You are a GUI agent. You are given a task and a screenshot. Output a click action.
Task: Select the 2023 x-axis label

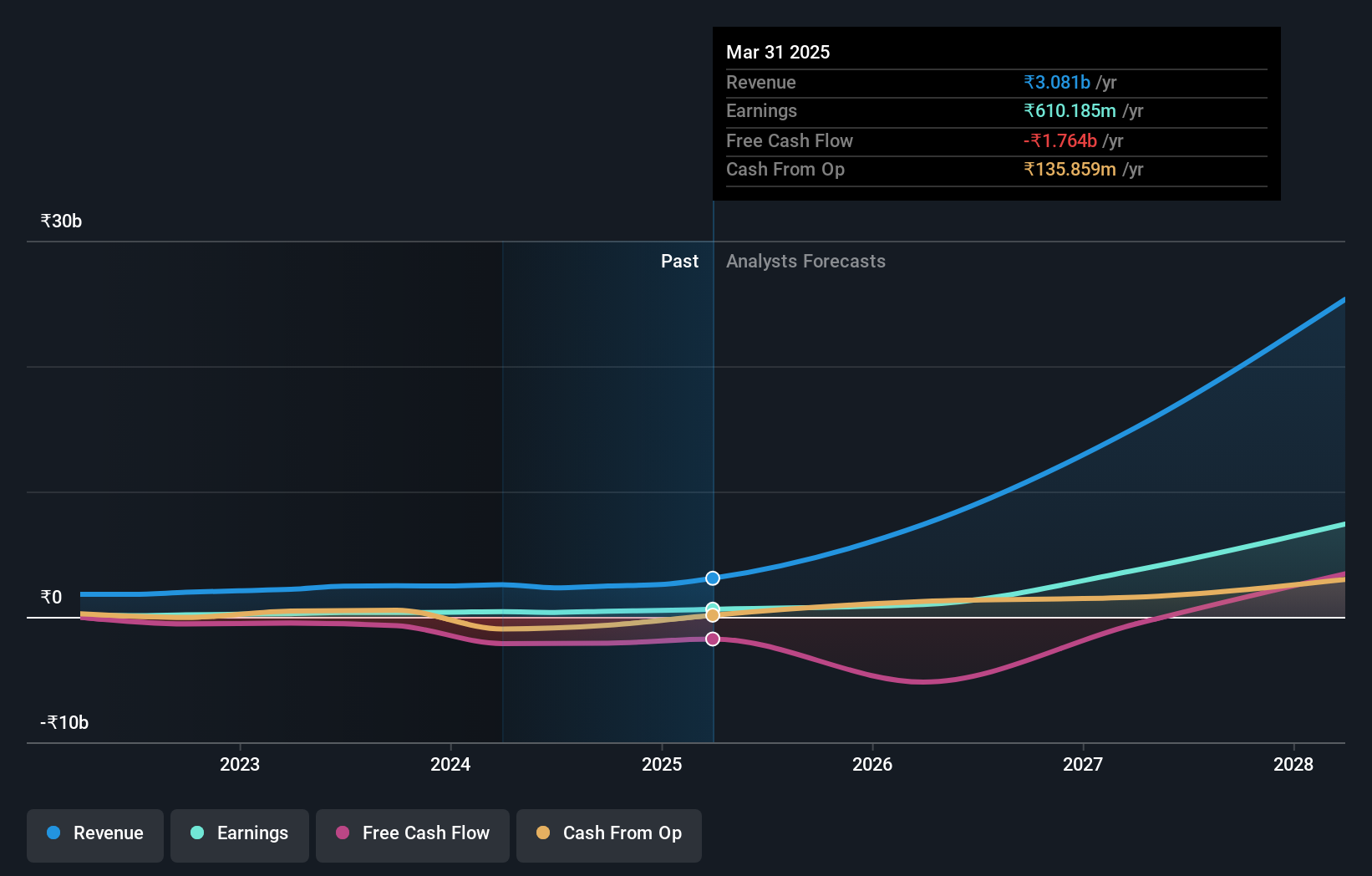pyautogui.click(x=240, y=764)
